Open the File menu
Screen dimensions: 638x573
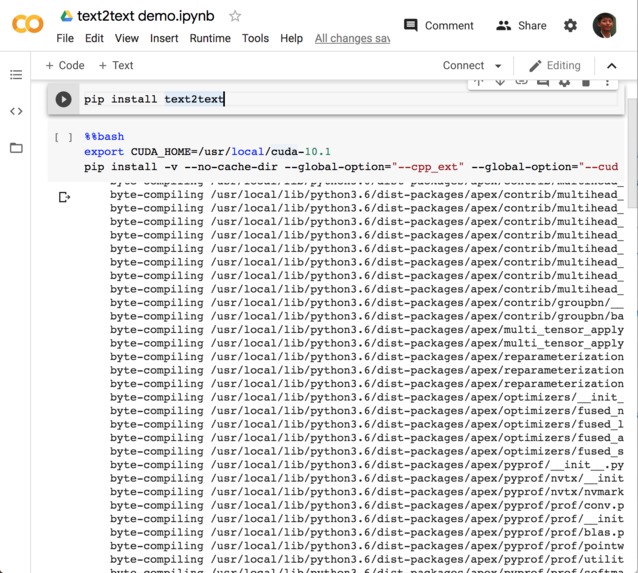(65, 38)
